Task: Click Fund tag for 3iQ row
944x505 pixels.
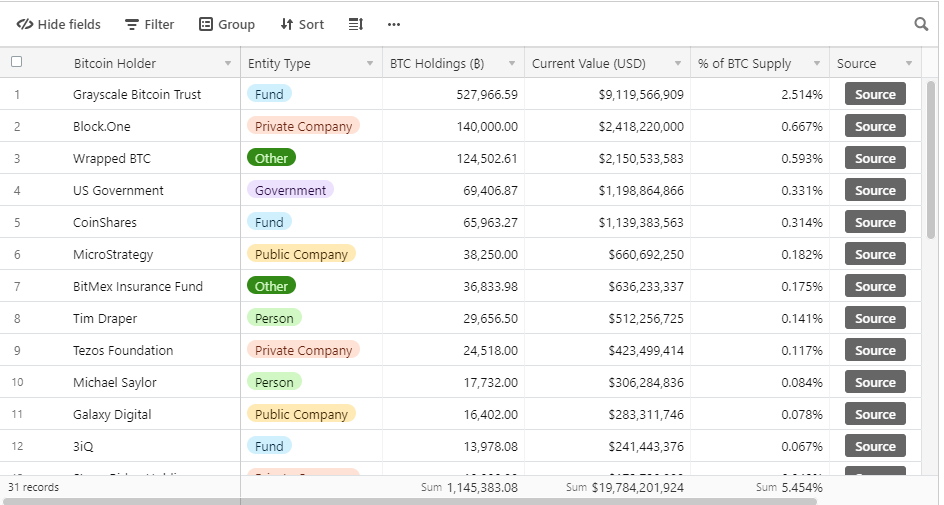Action: click(x=269, y=445)
